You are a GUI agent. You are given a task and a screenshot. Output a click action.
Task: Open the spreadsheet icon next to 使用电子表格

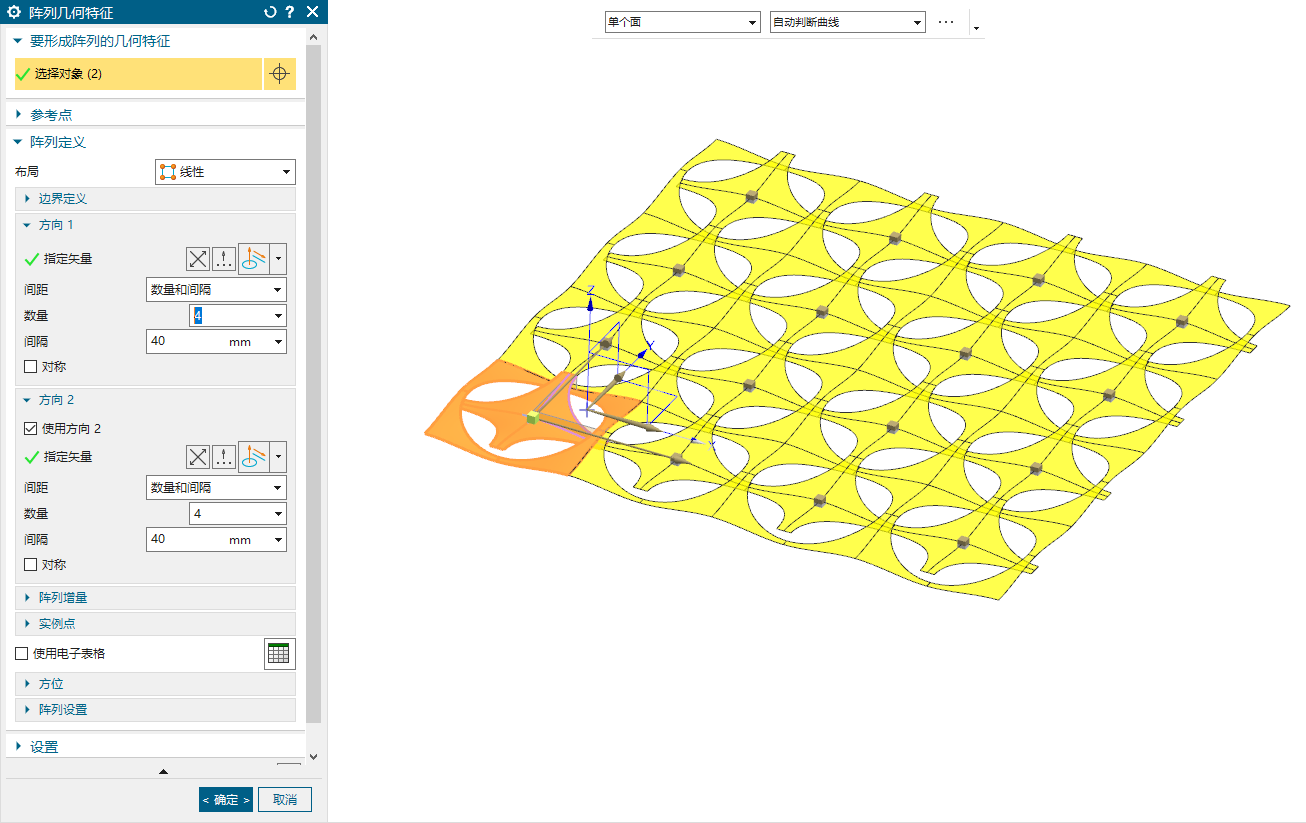click(279, 654)
